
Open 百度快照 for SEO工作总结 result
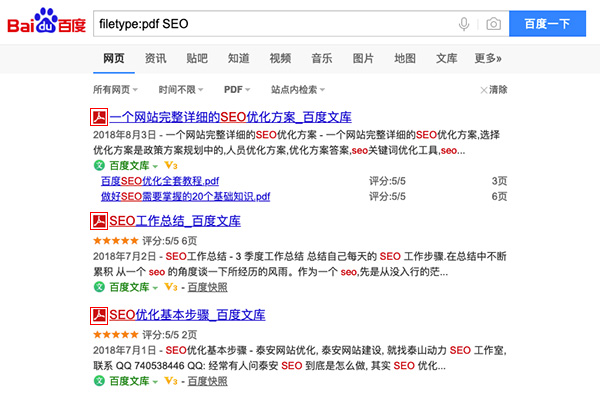tap(207, 287)
